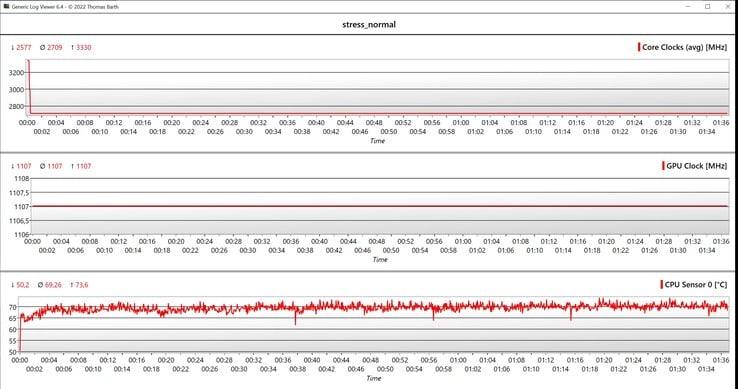
Task: Close the Generic Log Viewer window
Action: 727,7
